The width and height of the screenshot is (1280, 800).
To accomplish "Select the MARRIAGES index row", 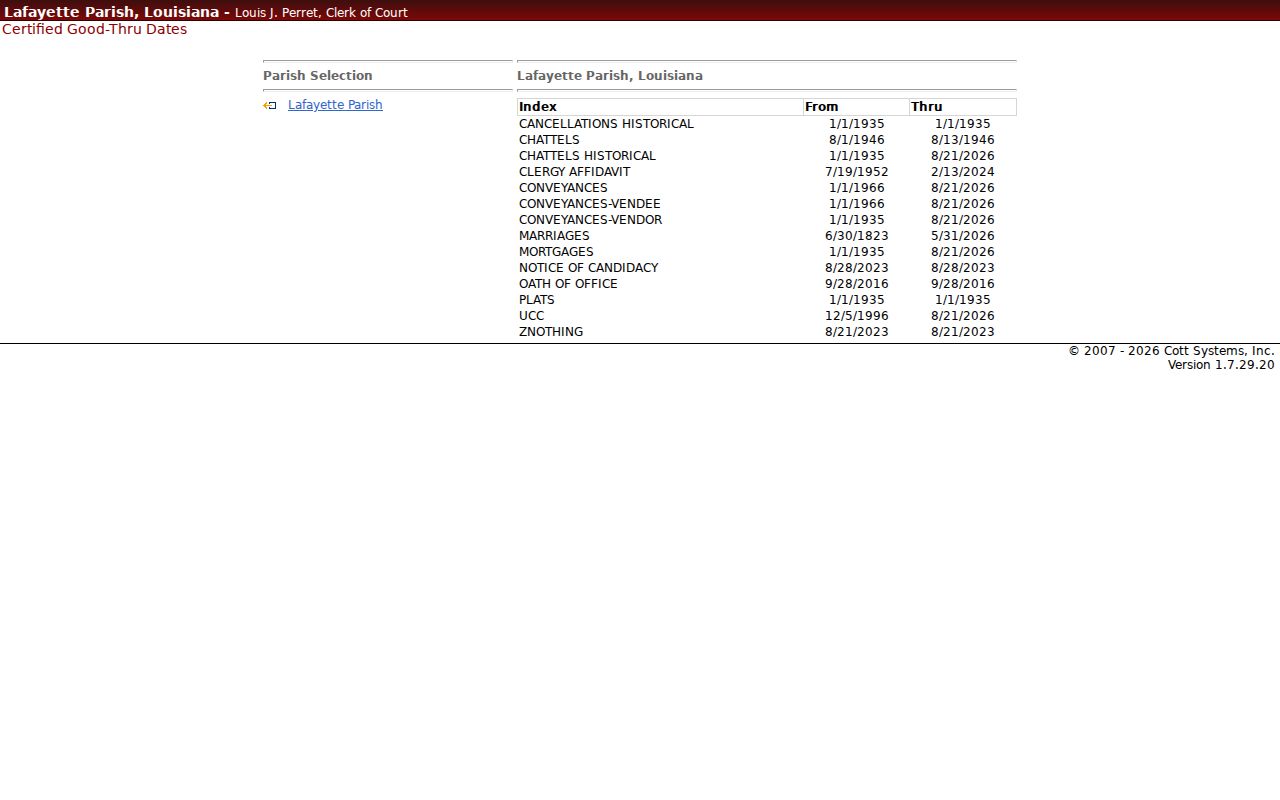I will [x=767, y=236].
